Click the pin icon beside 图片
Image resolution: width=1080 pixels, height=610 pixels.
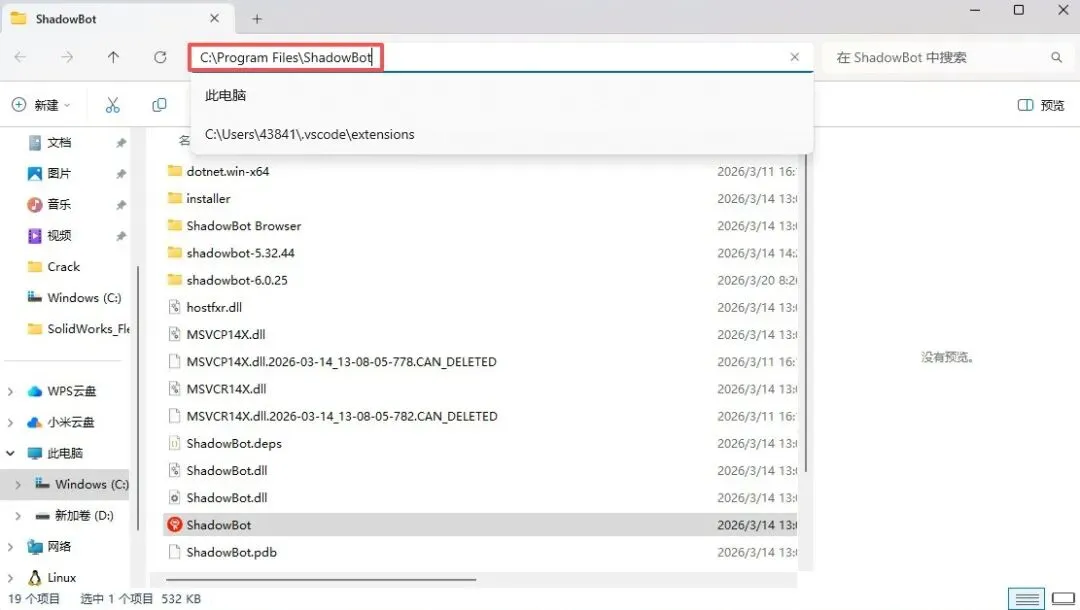(121, 173)
